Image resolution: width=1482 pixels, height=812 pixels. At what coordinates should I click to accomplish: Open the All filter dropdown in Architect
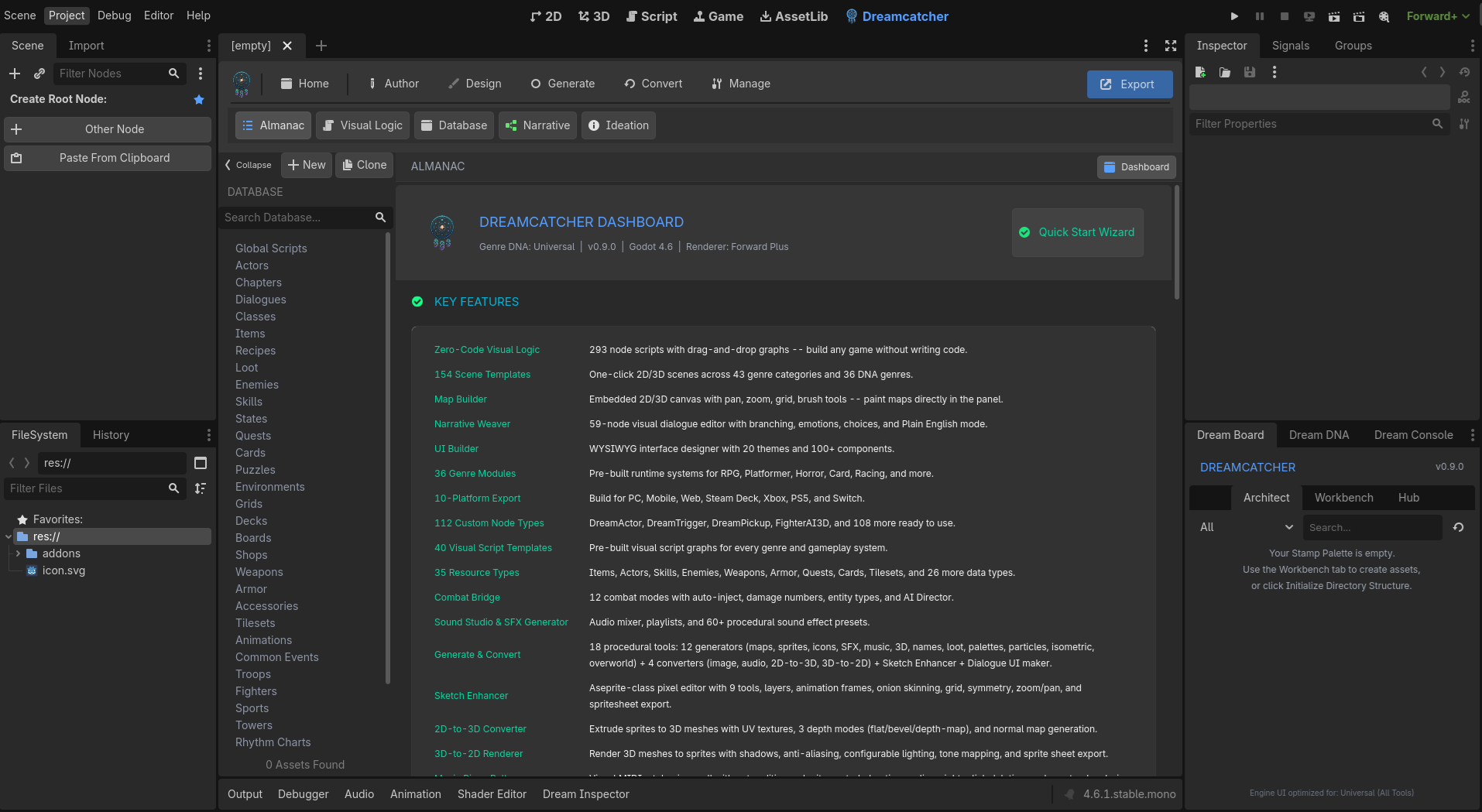tap(1246, 527)
